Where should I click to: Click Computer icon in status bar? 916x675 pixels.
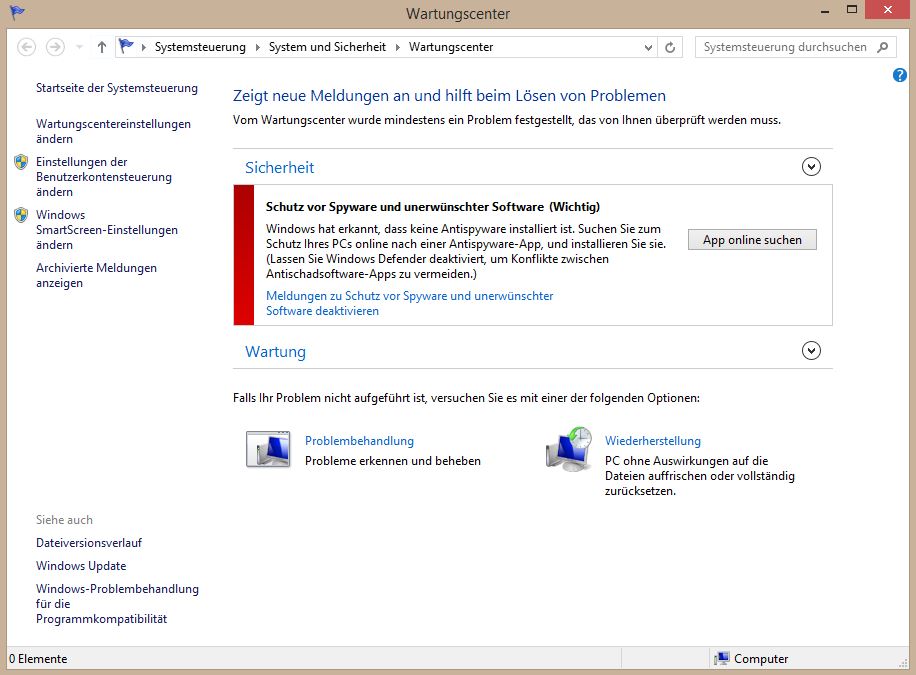coord(722,659)
